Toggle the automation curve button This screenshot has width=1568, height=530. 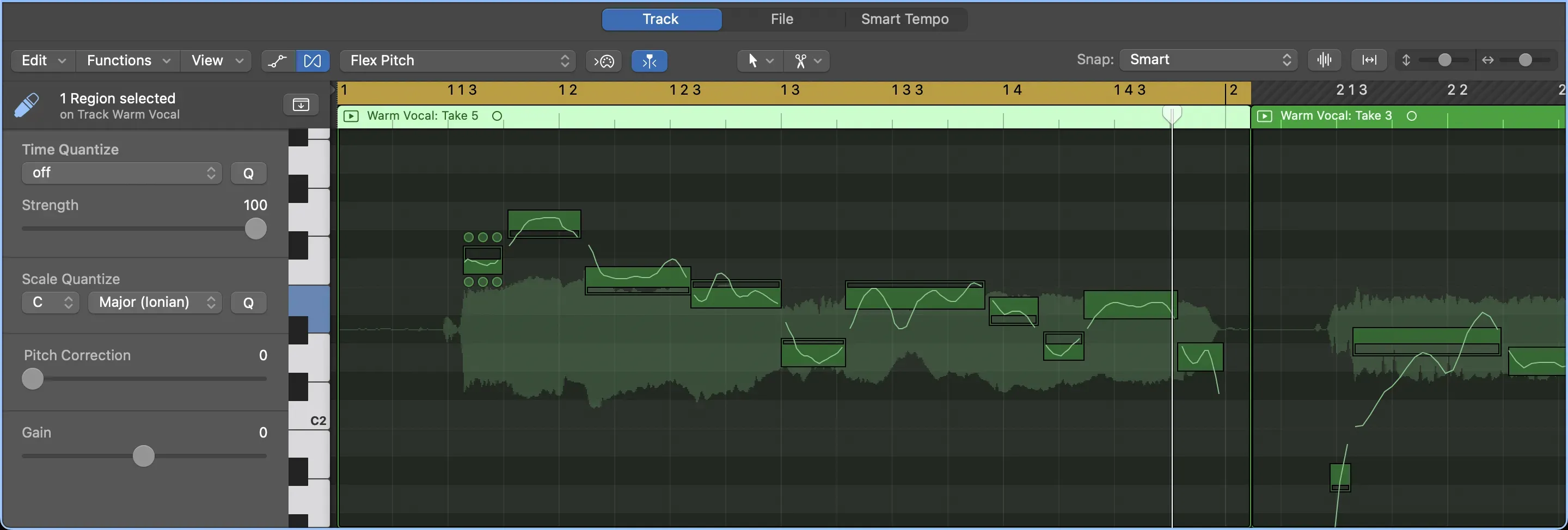pyautogui.click(x=278, y=61)
